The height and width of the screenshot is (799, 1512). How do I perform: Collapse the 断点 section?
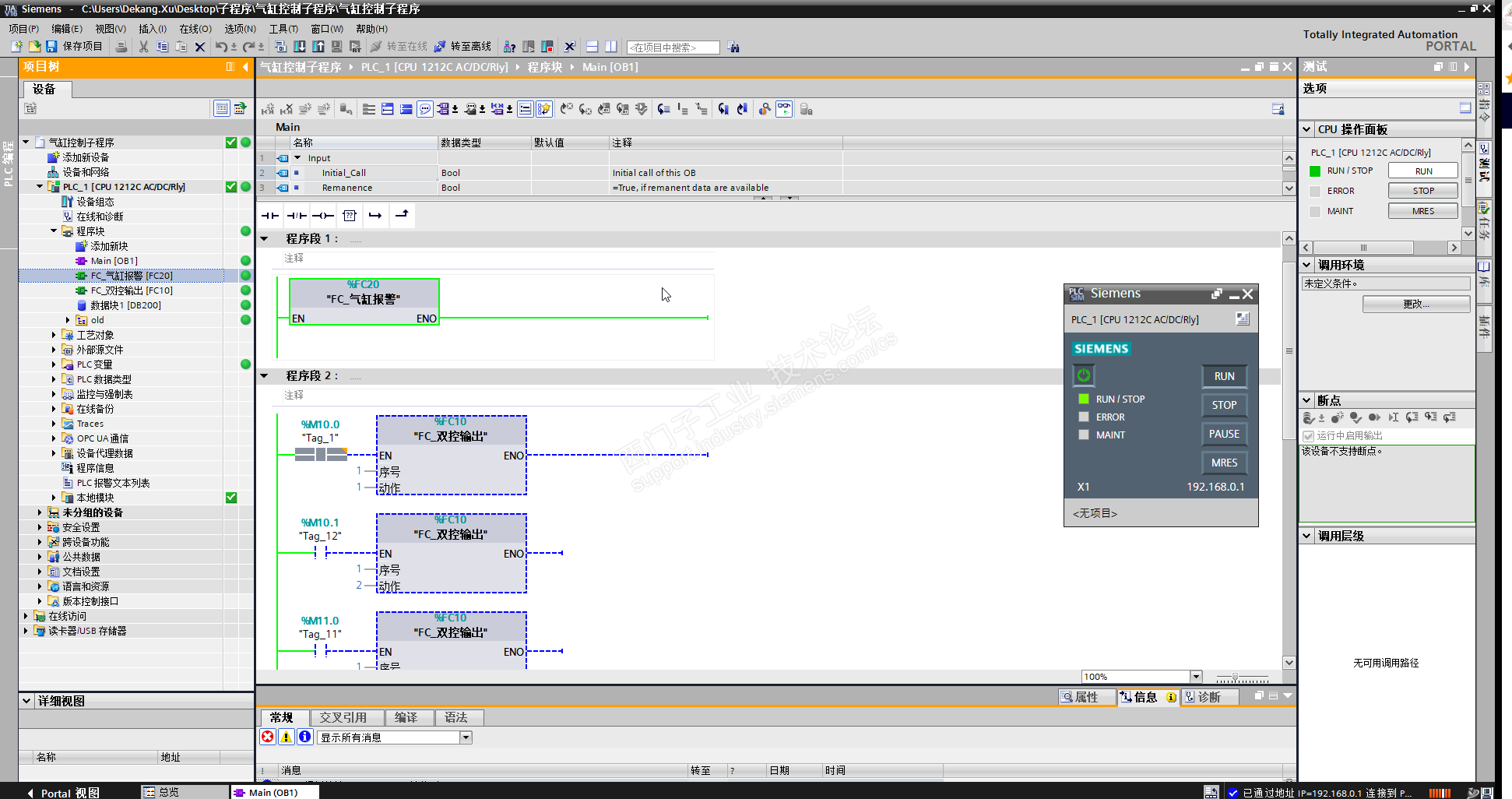pyautogui.click(x=1306, y=400)
